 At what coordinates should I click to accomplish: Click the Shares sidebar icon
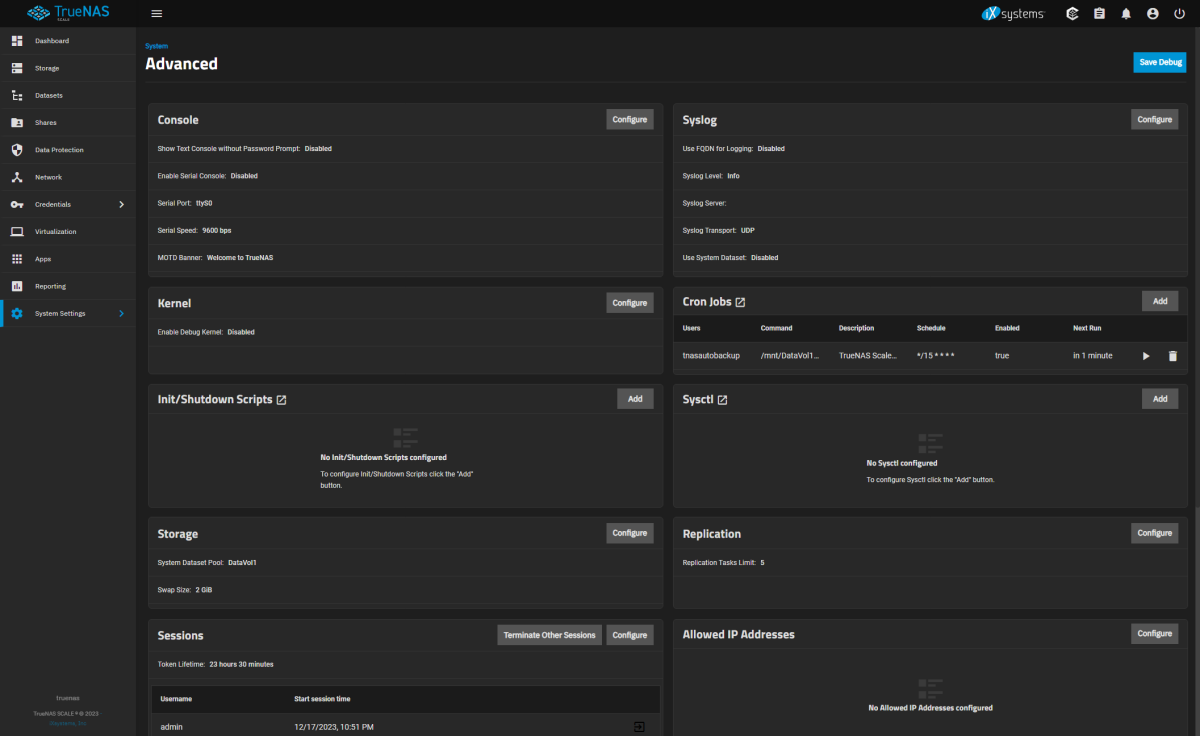(x=17, y=122)
